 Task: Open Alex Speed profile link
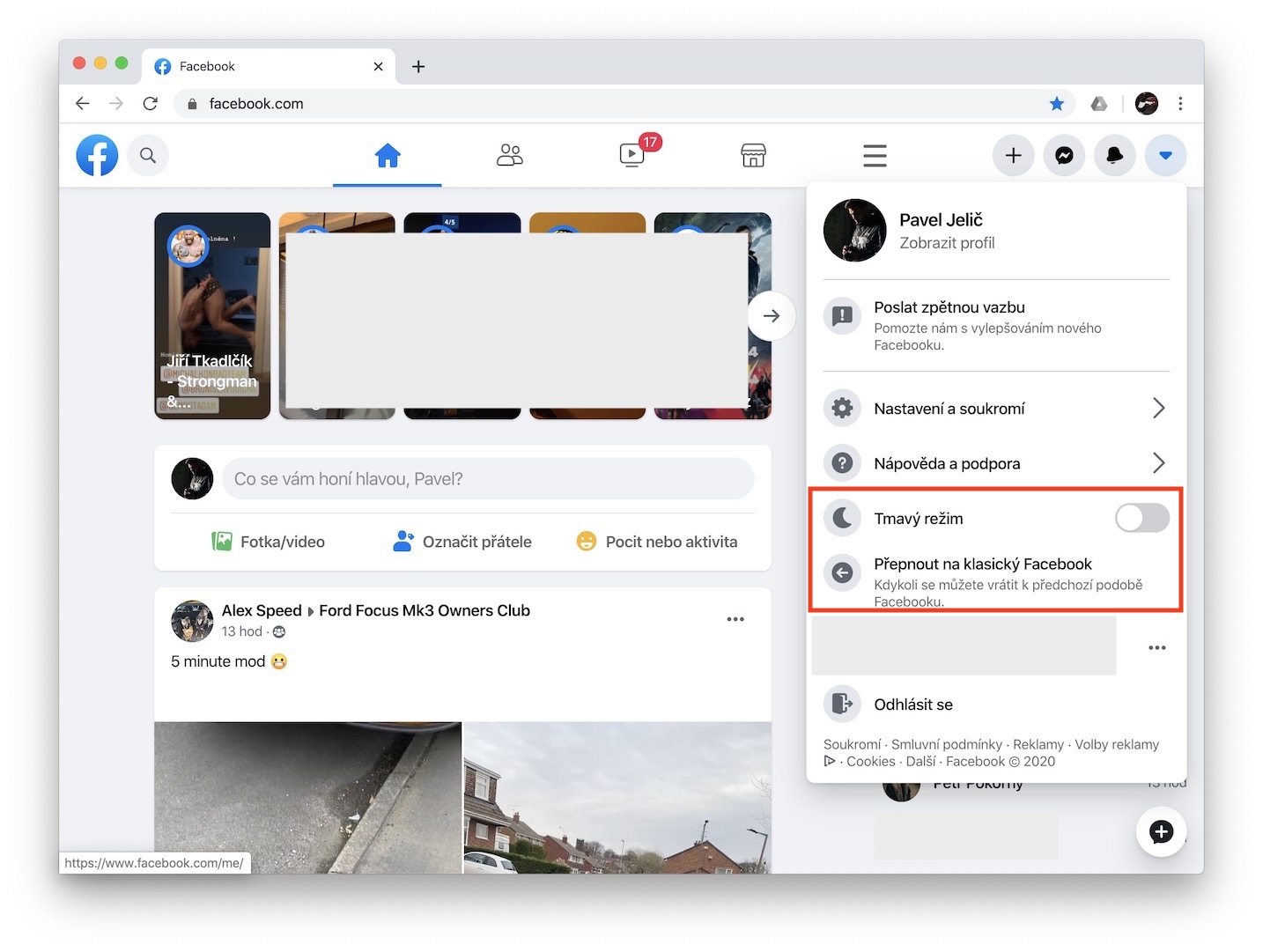pyautogui.click(x=262, y=610)
